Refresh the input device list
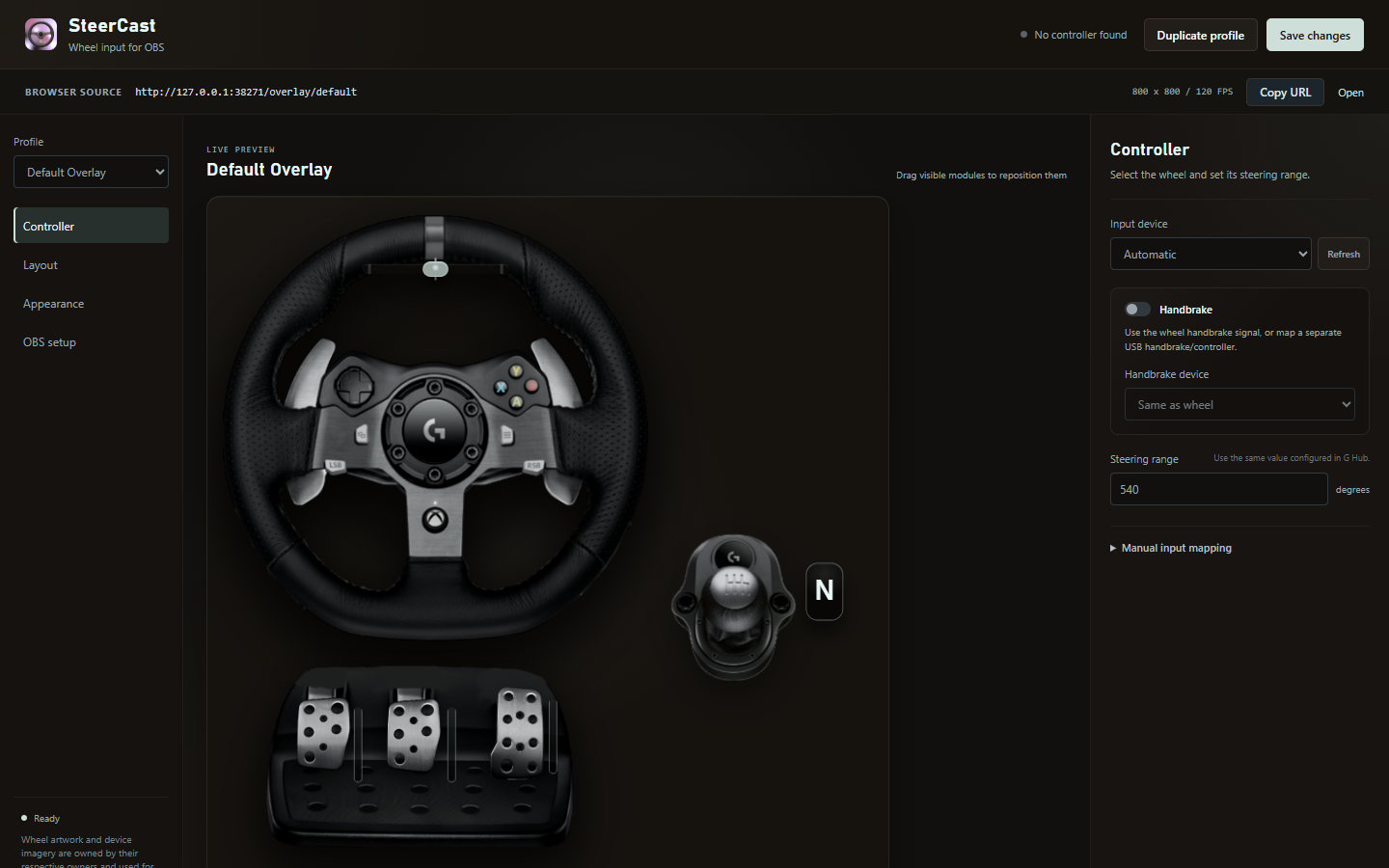 [1344, 254]
